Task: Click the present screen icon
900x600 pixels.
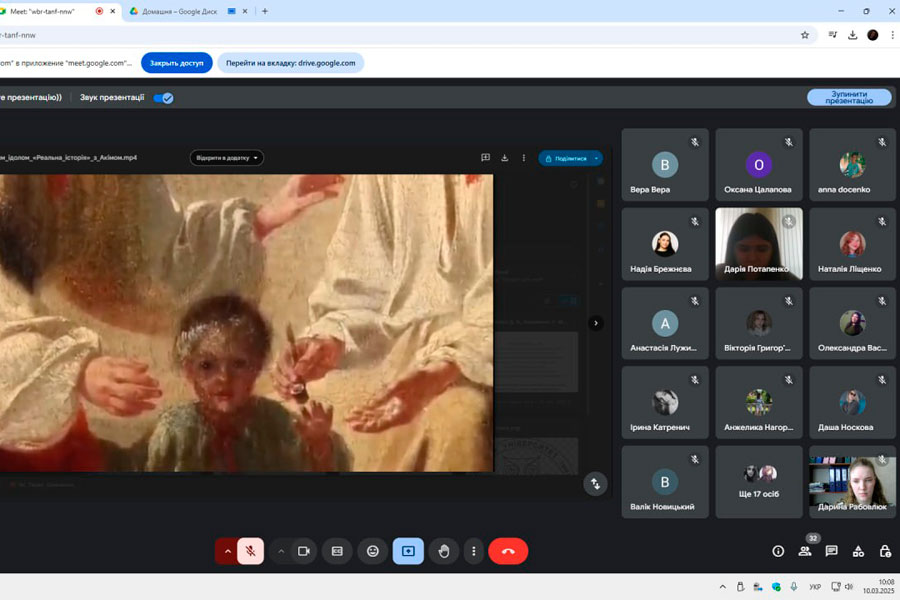Action: click(408, 551)
